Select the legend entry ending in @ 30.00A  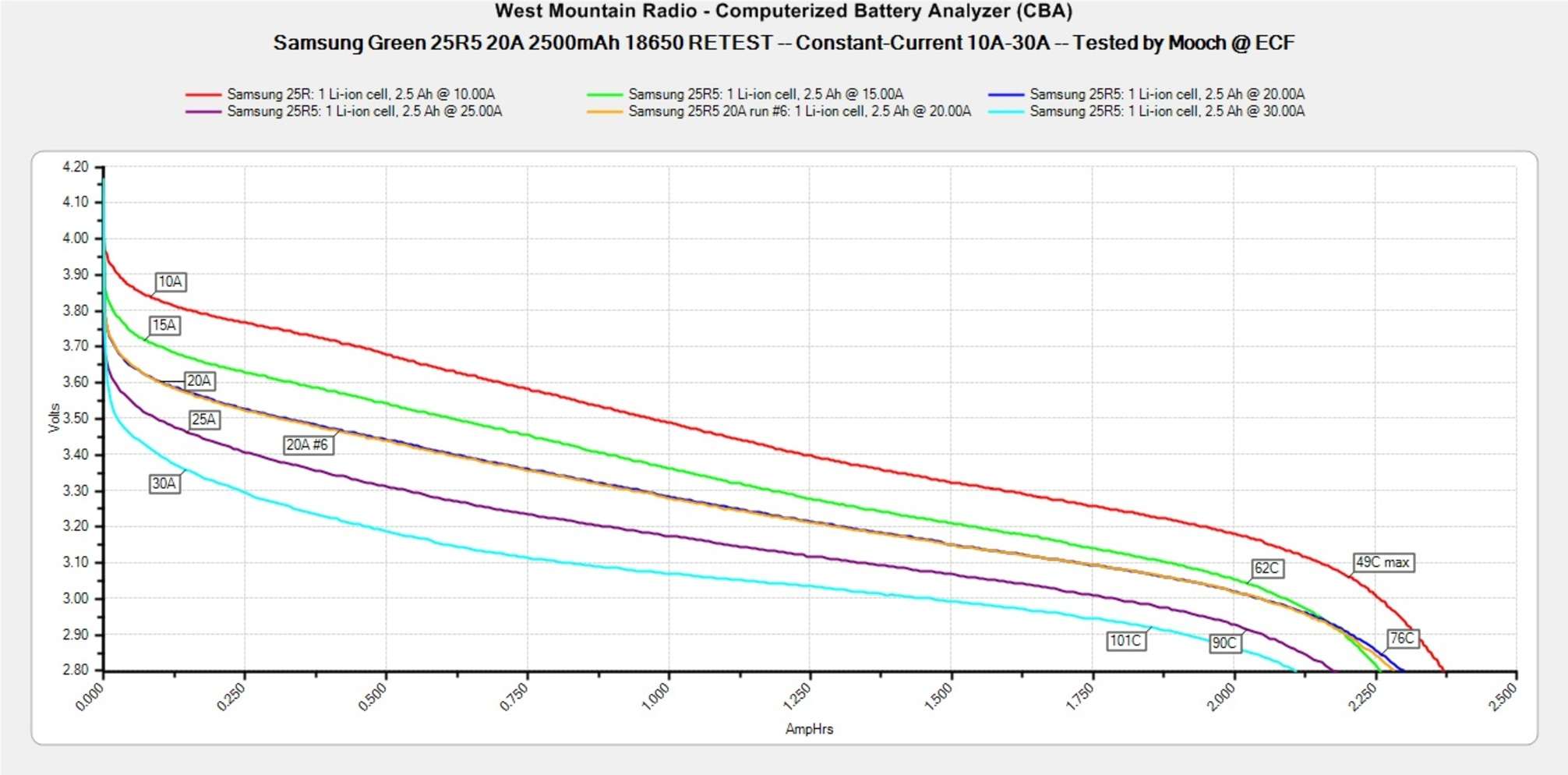click(1167, 111)
